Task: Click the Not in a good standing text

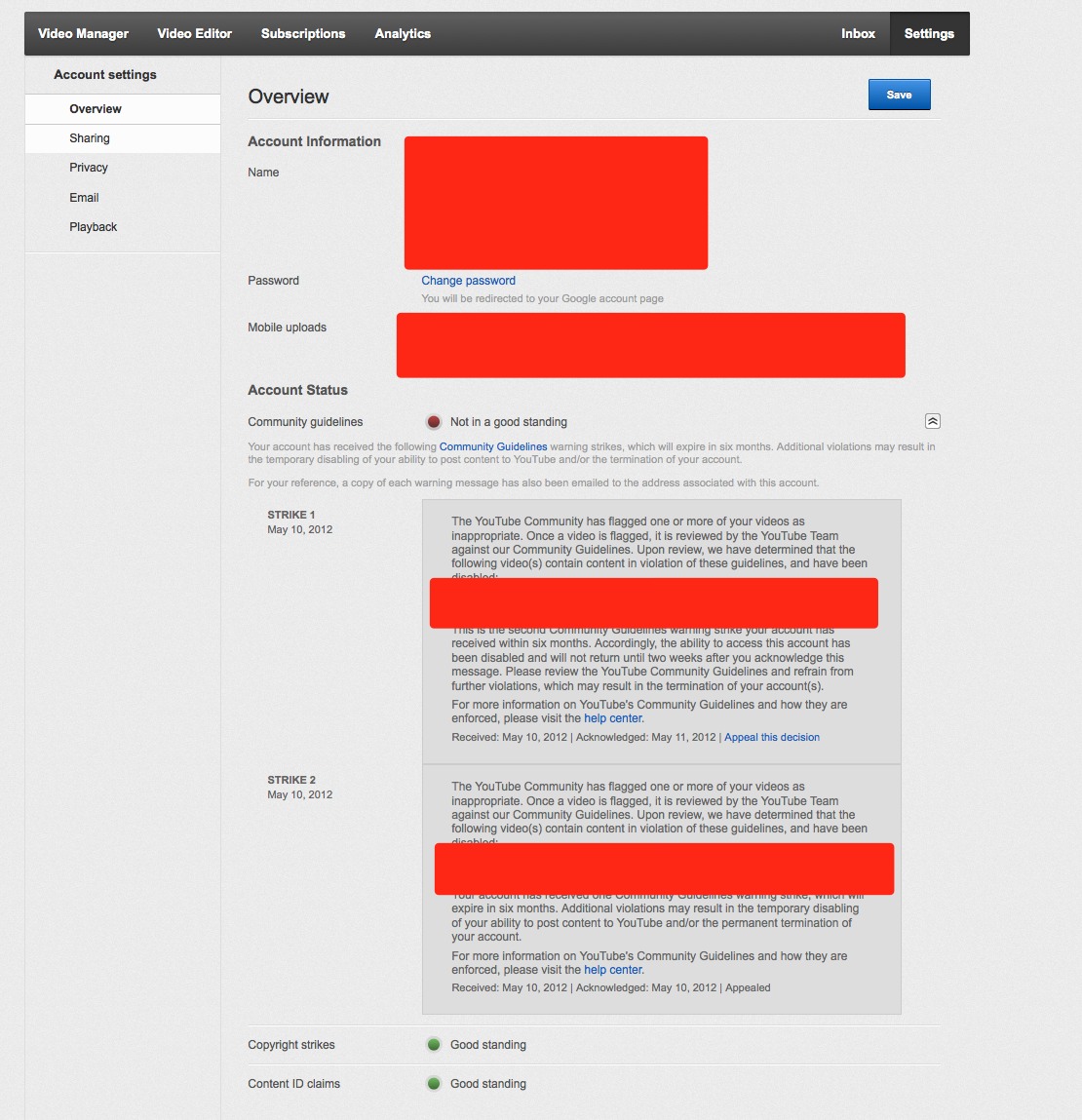Action: (x=509, y=422)
